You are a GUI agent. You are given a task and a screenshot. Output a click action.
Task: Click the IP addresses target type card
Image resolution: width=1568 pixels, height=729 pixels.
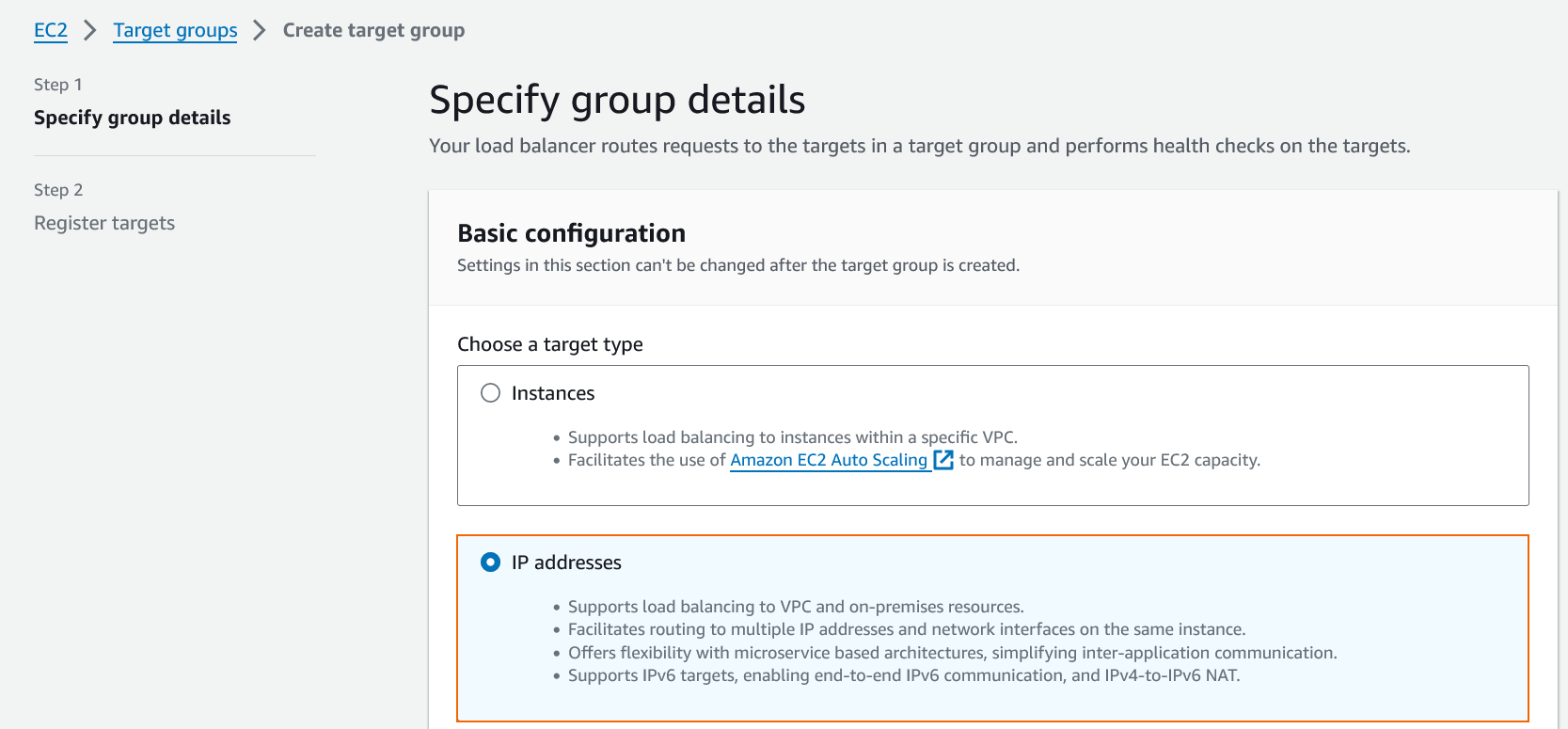coord(992,628)
